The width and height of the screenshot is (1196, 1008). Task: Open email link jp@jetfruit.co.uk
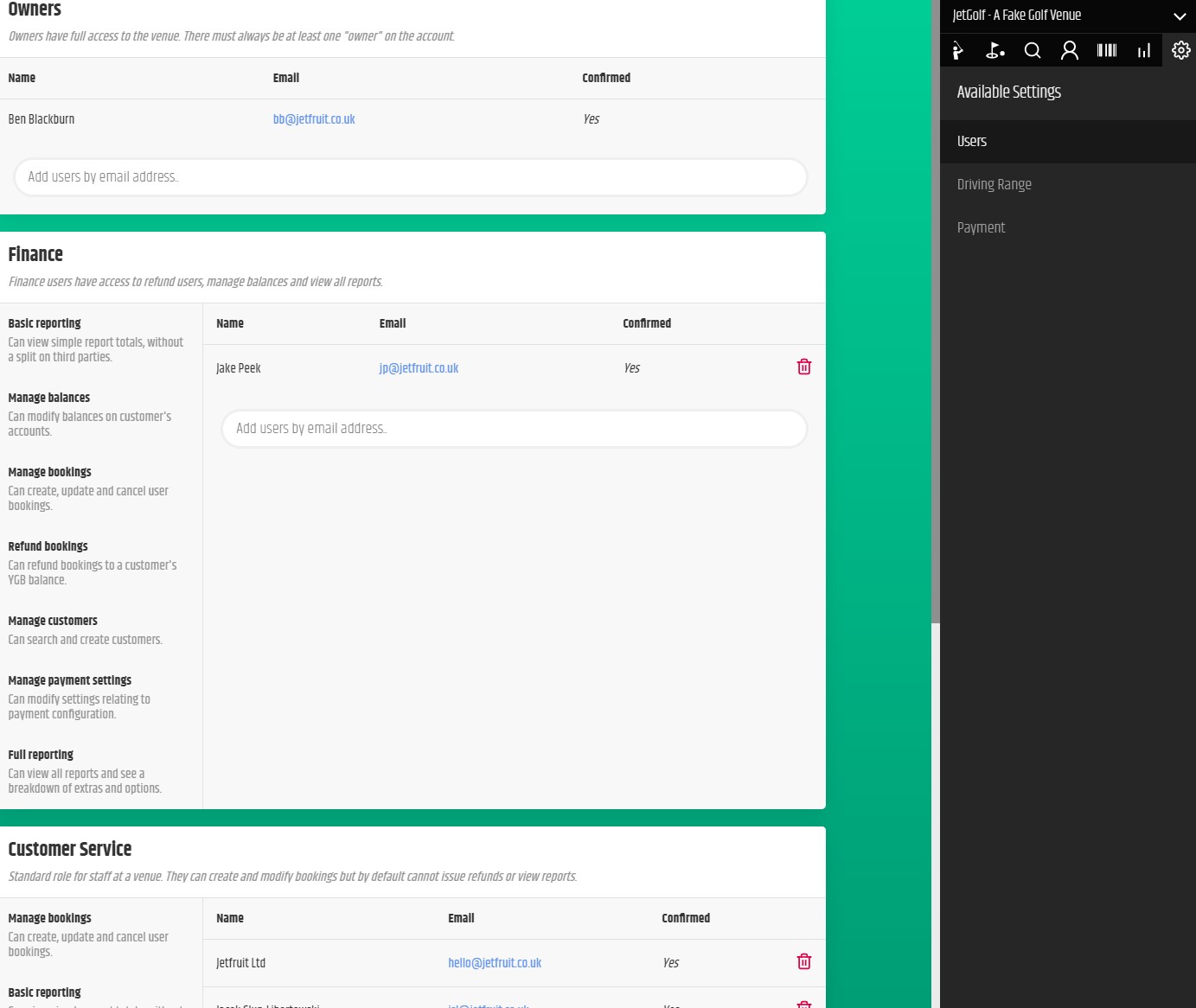pyautogui.click(x=419, y=368)
